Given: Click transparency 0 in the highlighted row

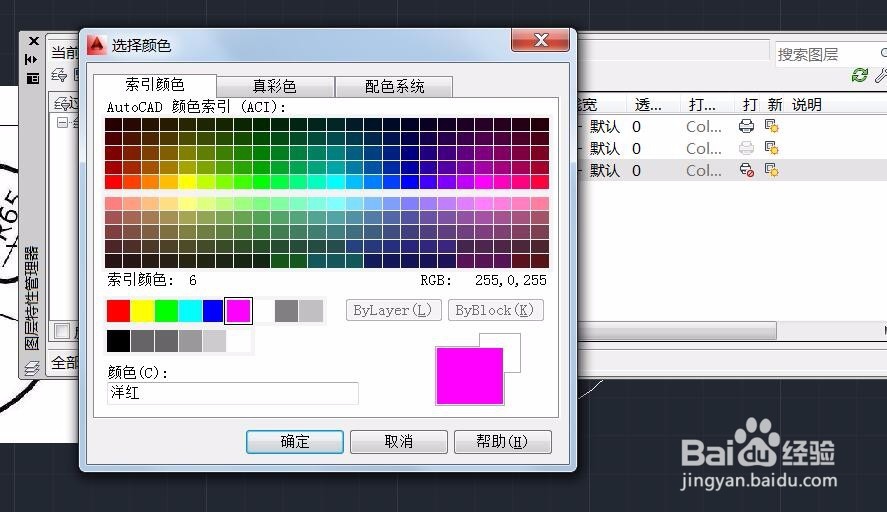Looking at the screenshot, I should pos(636,170).
